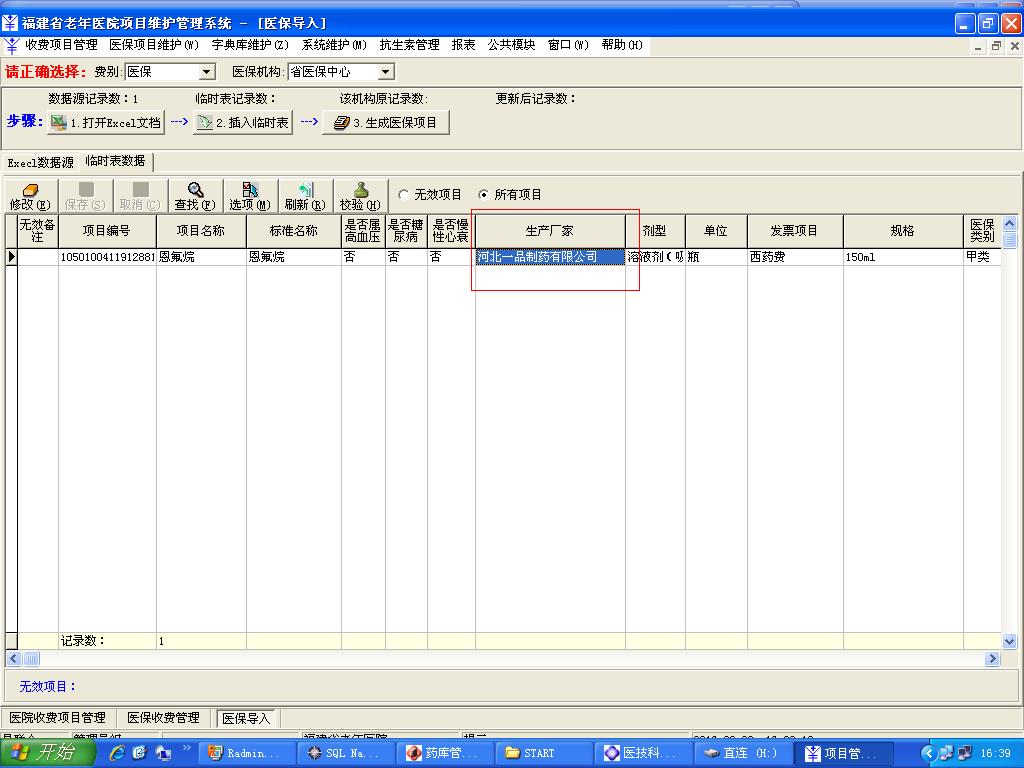
Task: Switch to the 医院收费项目管理 bottom tab
Action: pos(57,718)
